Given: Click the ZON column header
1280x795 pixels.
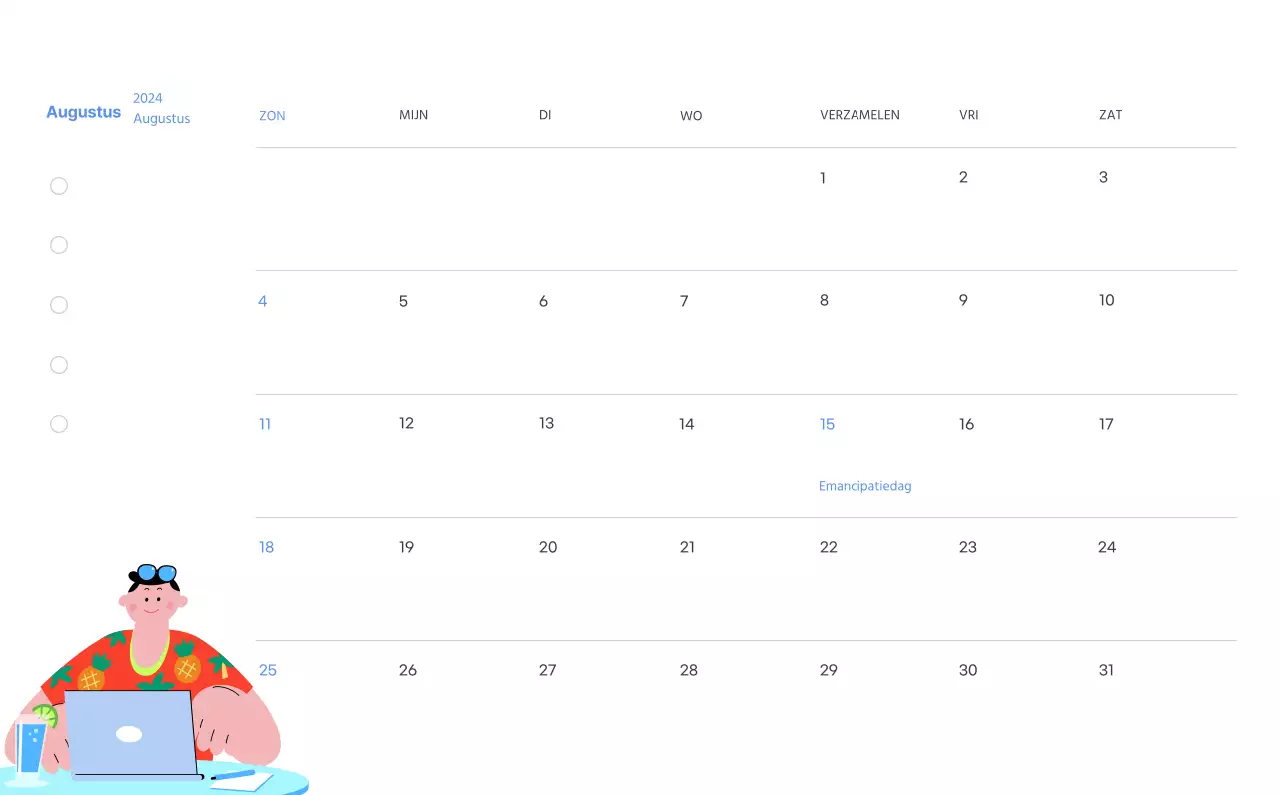Looking at the screenshot, I should (272, 115).
